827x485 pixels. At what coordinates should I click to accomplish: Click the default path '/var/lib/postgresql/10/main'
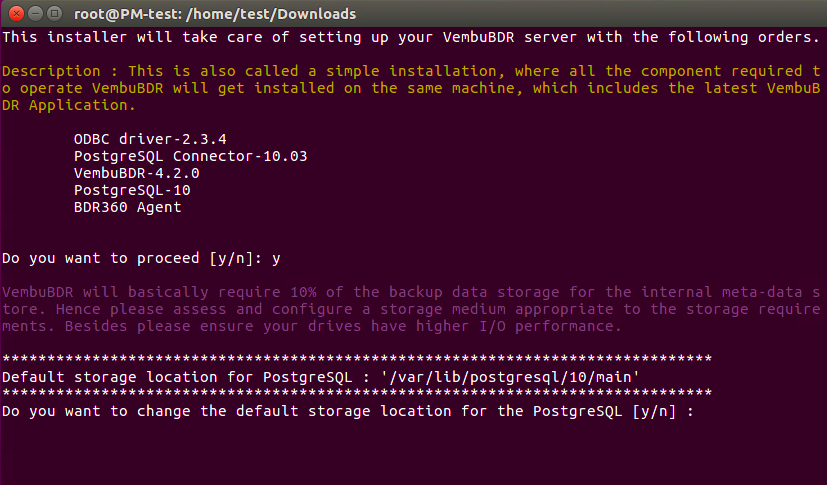point(510,377)
